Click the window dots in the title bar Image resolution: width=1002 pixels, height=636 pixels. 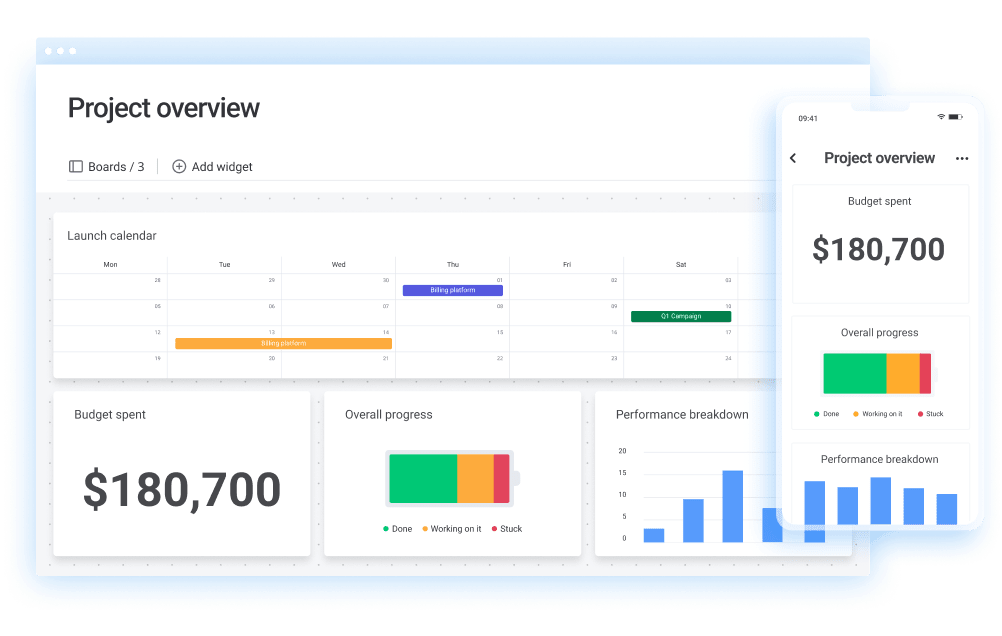pos(60,51)
